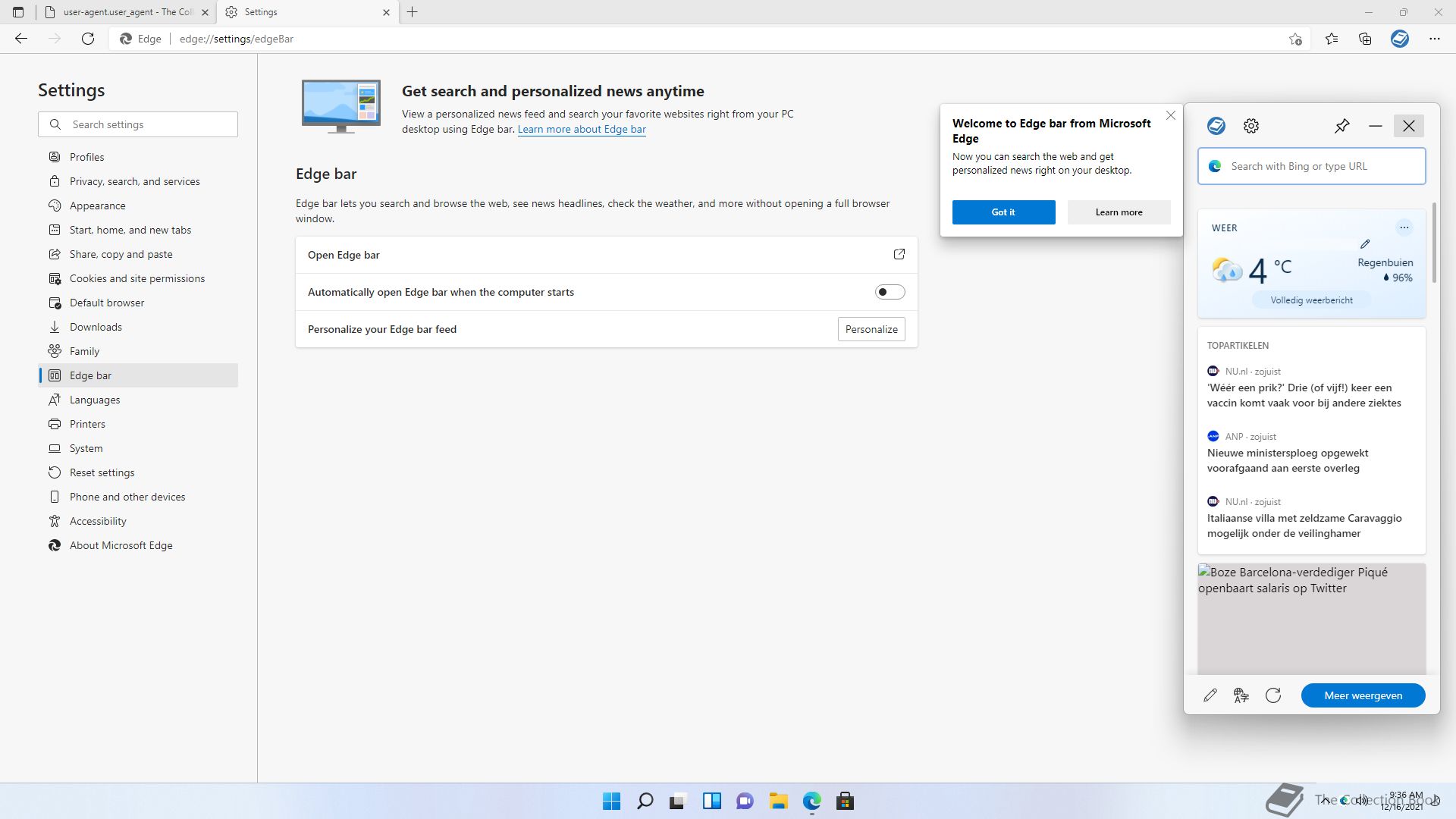Open Accessibility settings

tap(138, 521)
